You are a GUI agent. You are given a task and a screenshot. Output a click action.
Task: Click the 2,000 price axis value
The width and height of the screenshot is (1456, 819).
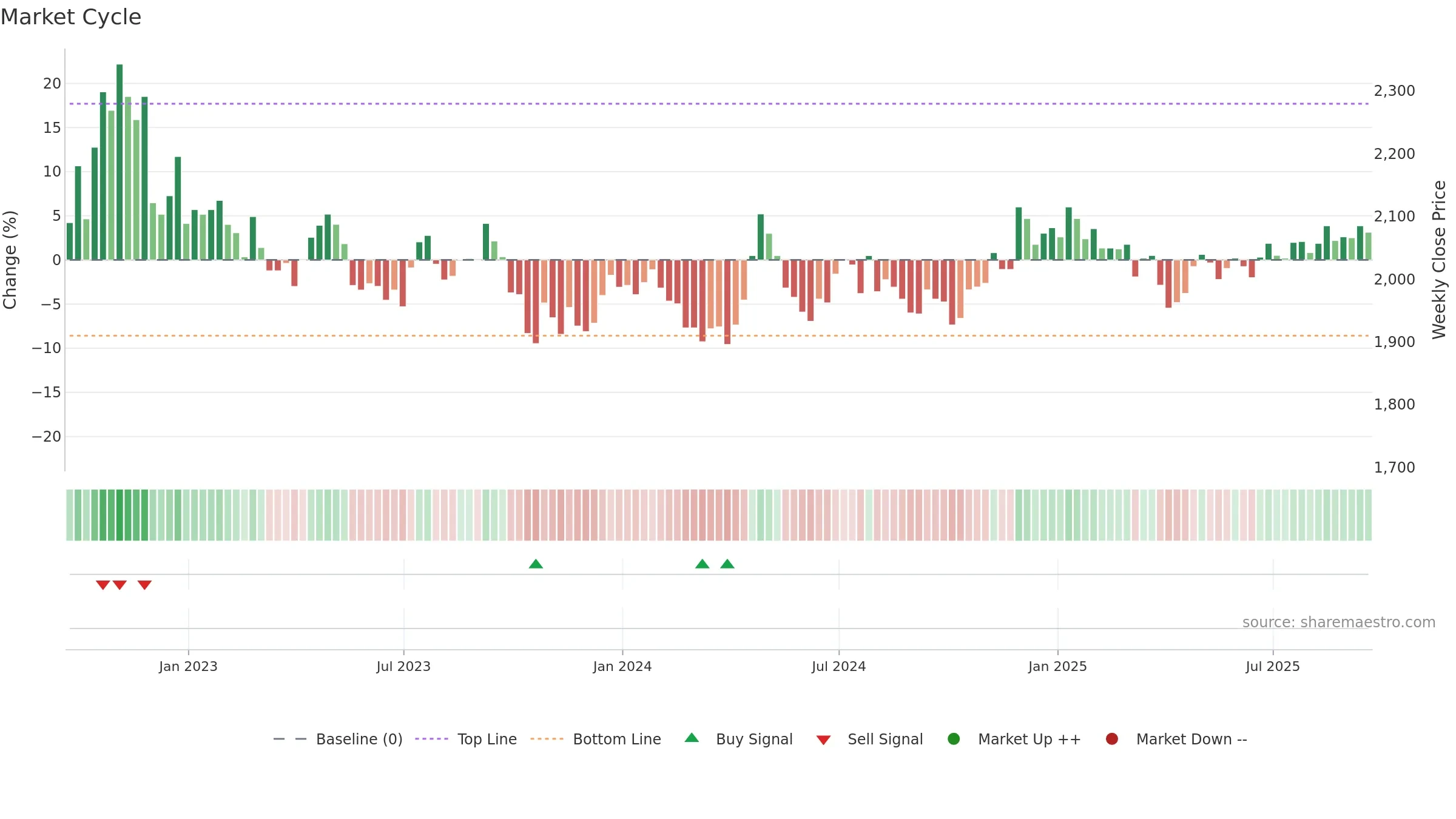[x=1394, y=280]
